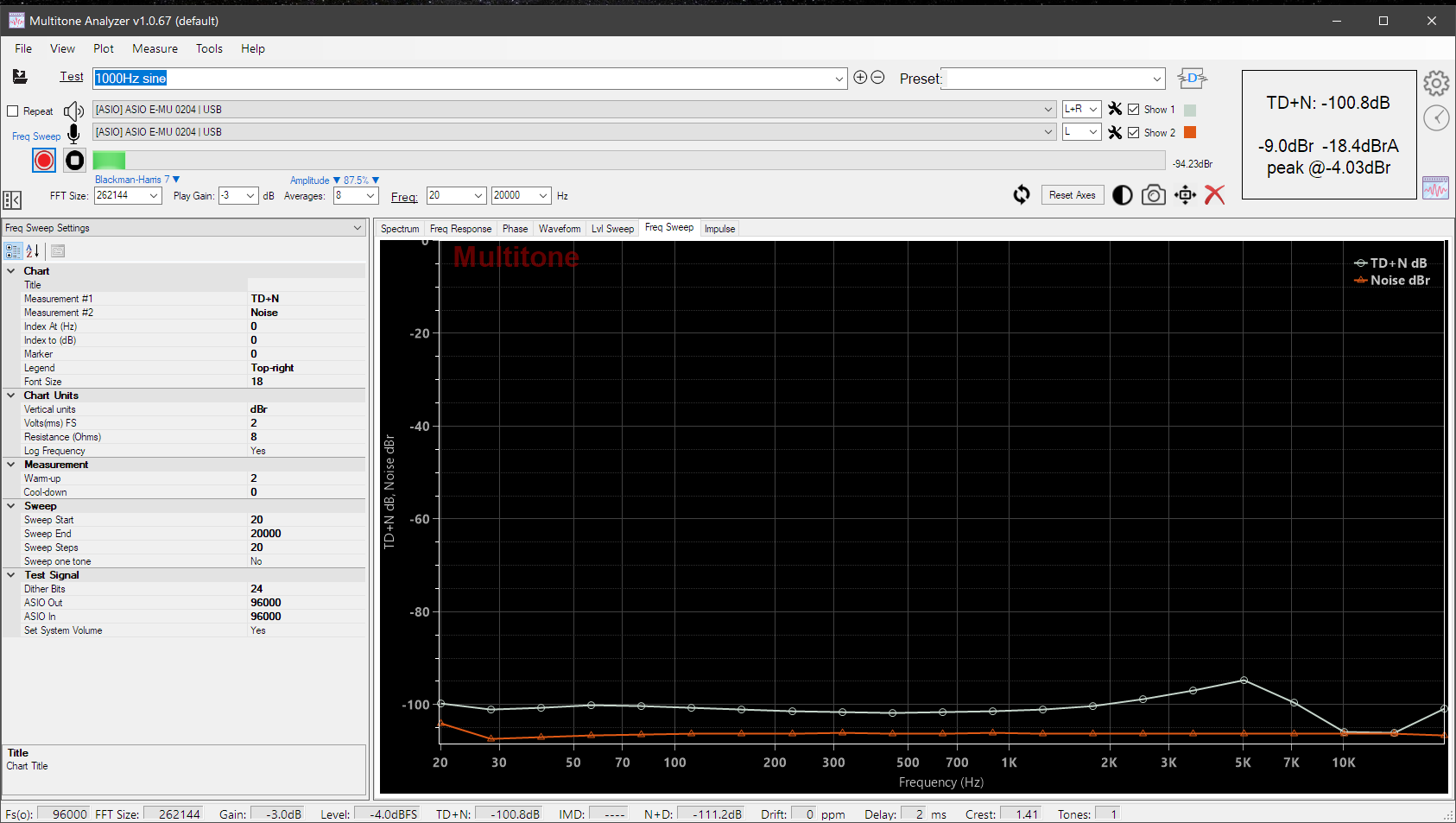
Task: Click the red X clear icon
Action: [x=1214, y=194]
